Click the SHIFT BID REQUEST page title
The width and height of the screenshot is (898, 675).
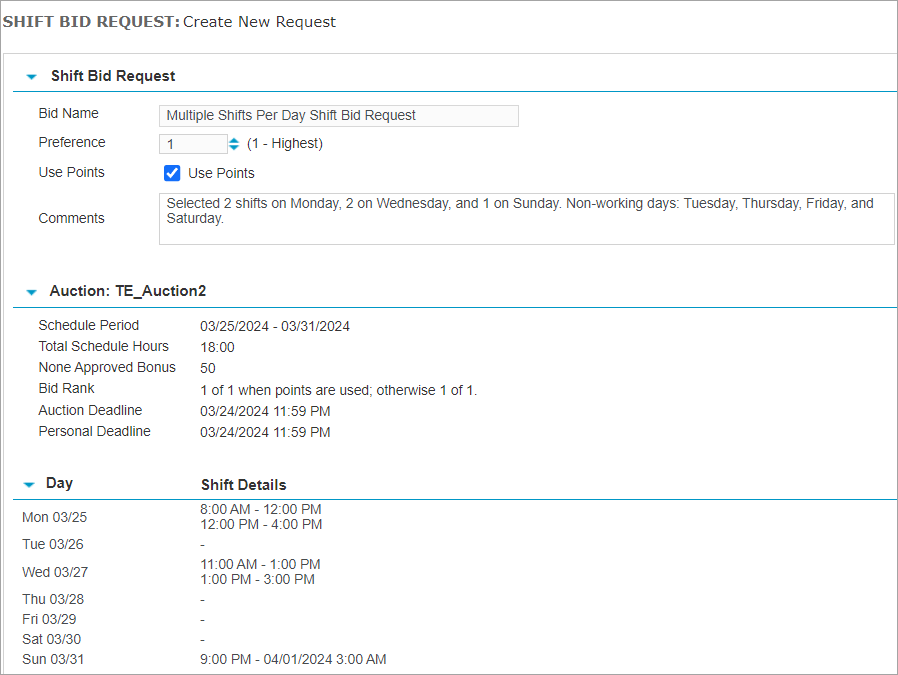click(x=95, y=21)
